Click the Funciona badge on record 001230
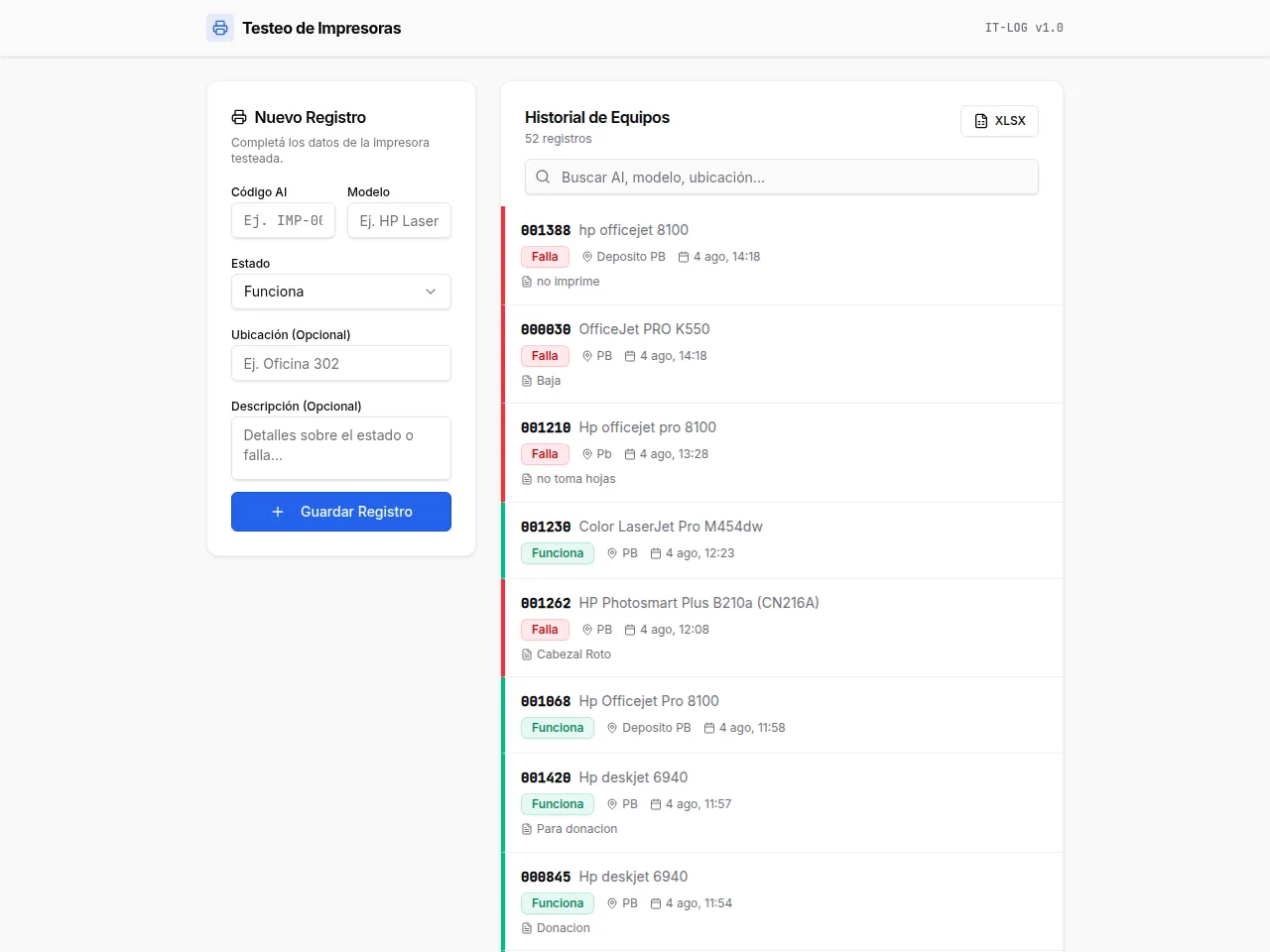This screenshot has width=1270, height=952. 558,553
